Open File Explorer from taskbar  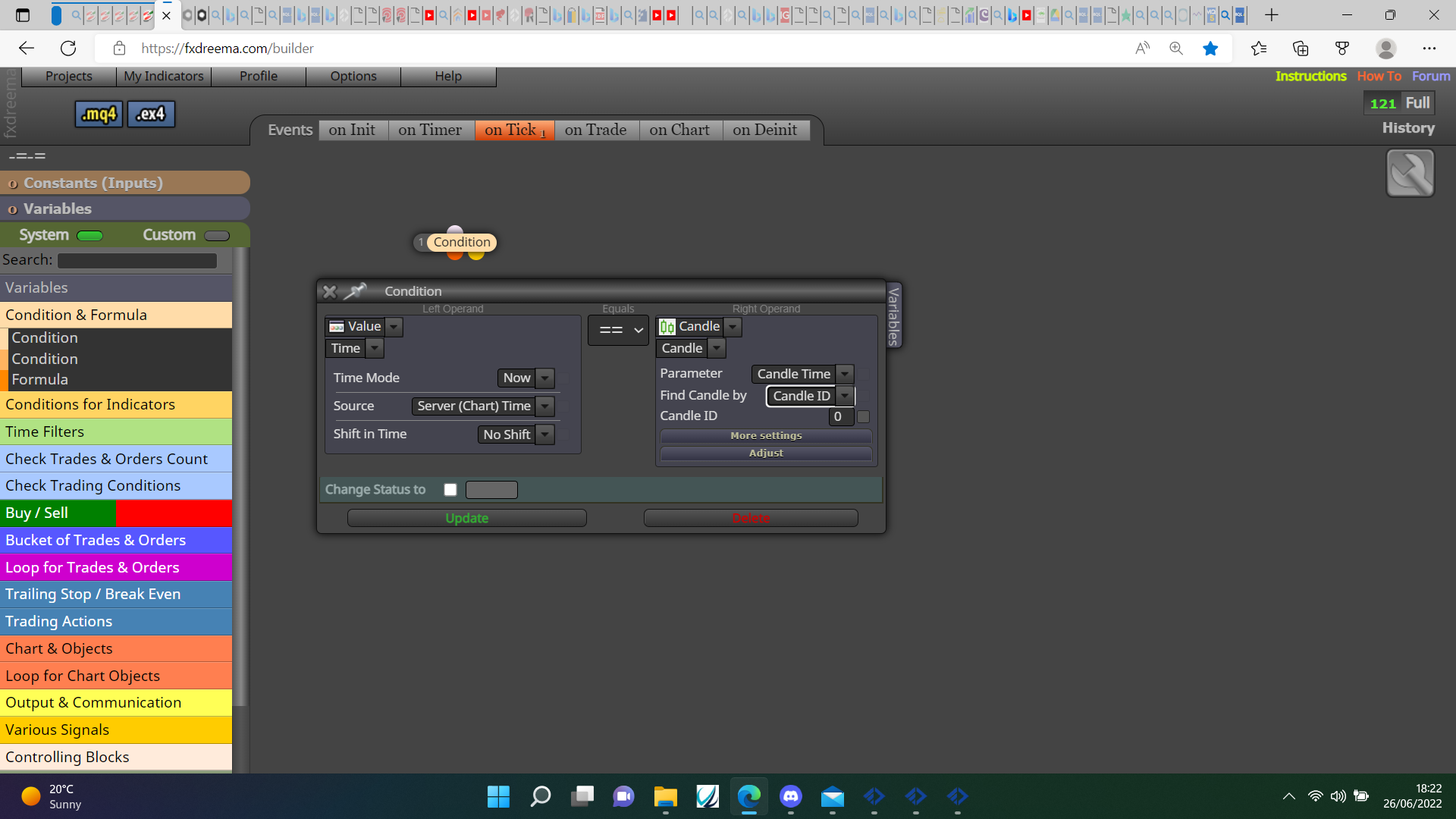click(x=666, y=796)
